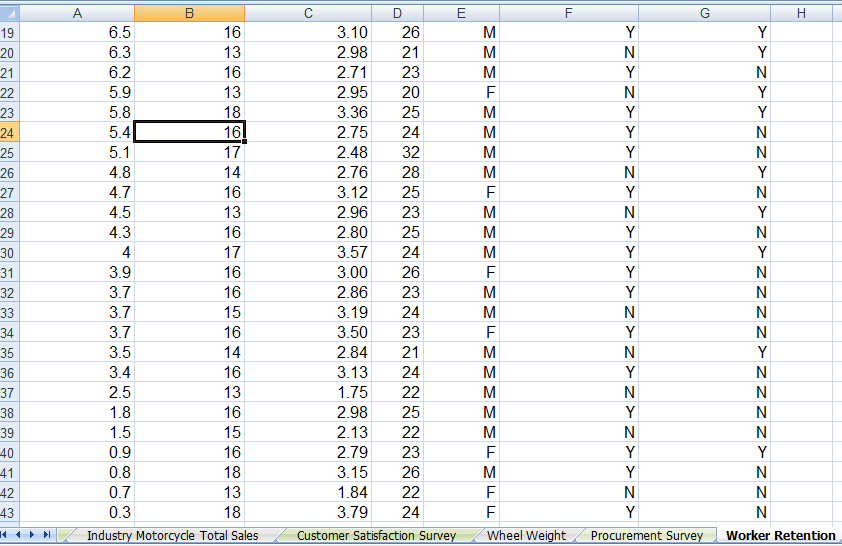Select row 19 header
This screenshot has height=546, width=842.
click(x=10, y=33)
